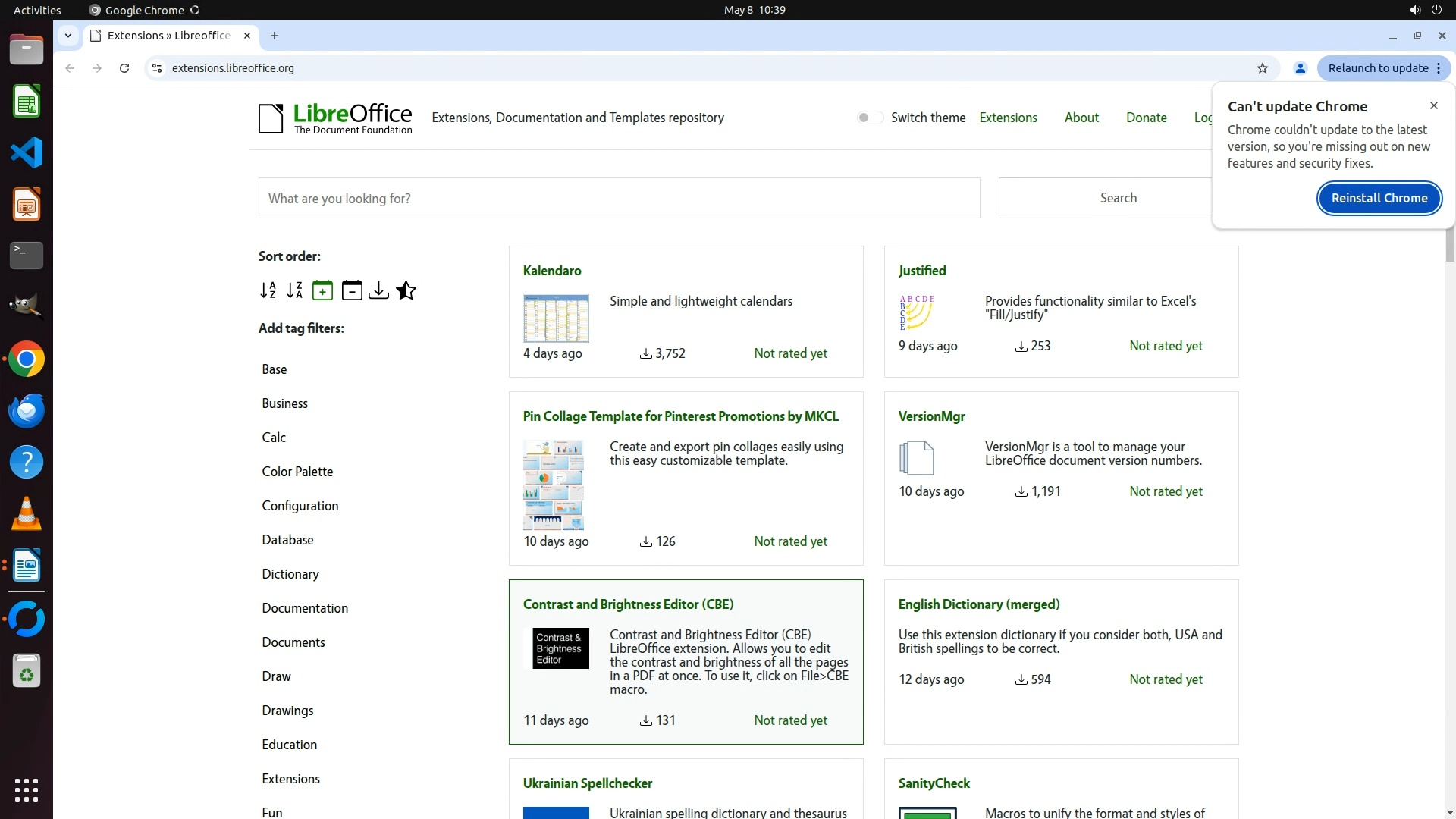The height and width of the screenshot is (819, 1456).
Task: Open the Kalendaro extension link
Action: [552, 271]
